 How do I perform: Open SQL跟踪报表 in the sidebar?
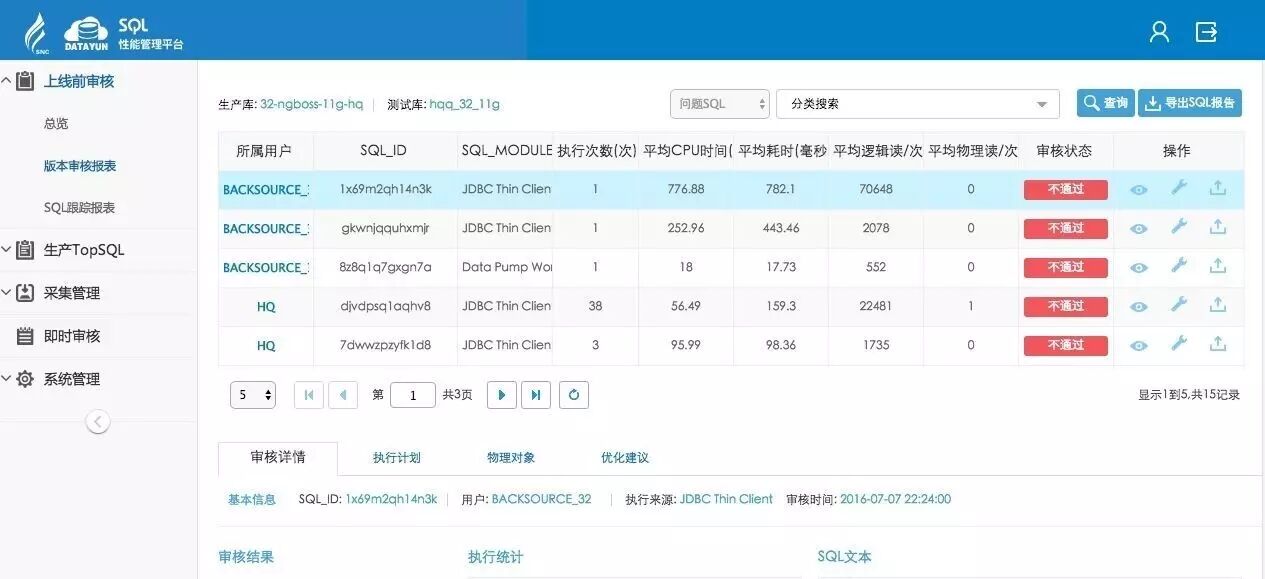(79, 208)
